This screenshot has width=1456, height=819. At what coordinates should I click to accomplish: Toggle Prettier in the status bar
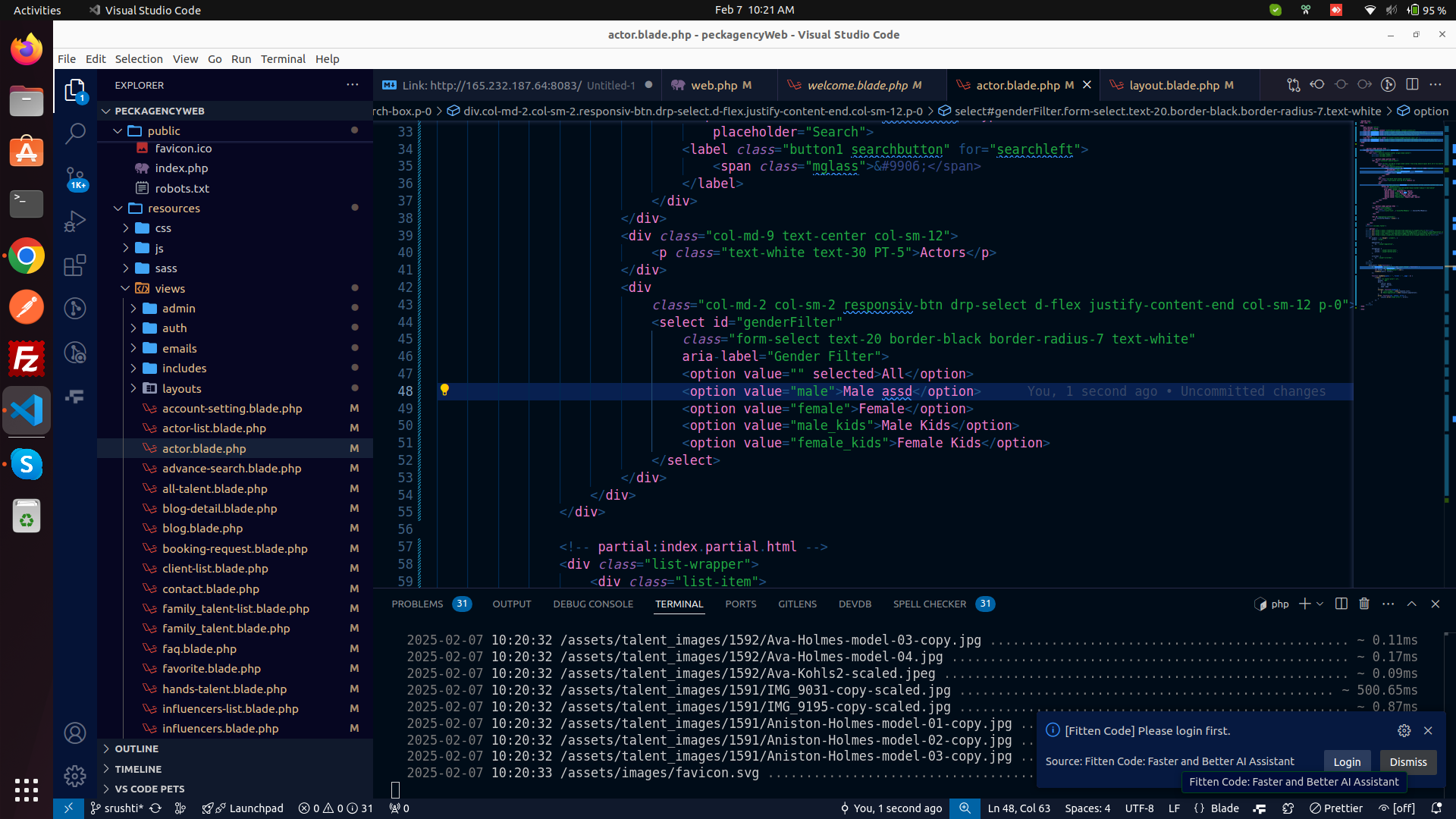(x=1336, y=808)
